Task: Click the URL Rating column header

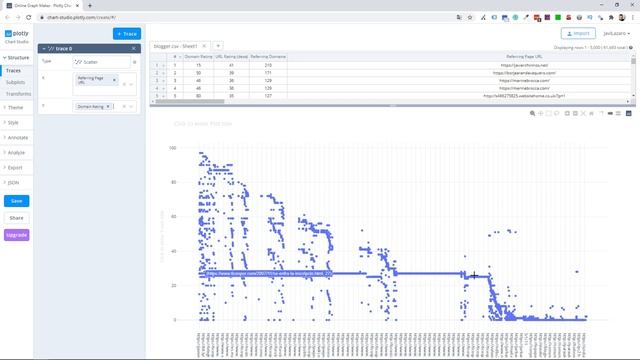Action: 231,57
